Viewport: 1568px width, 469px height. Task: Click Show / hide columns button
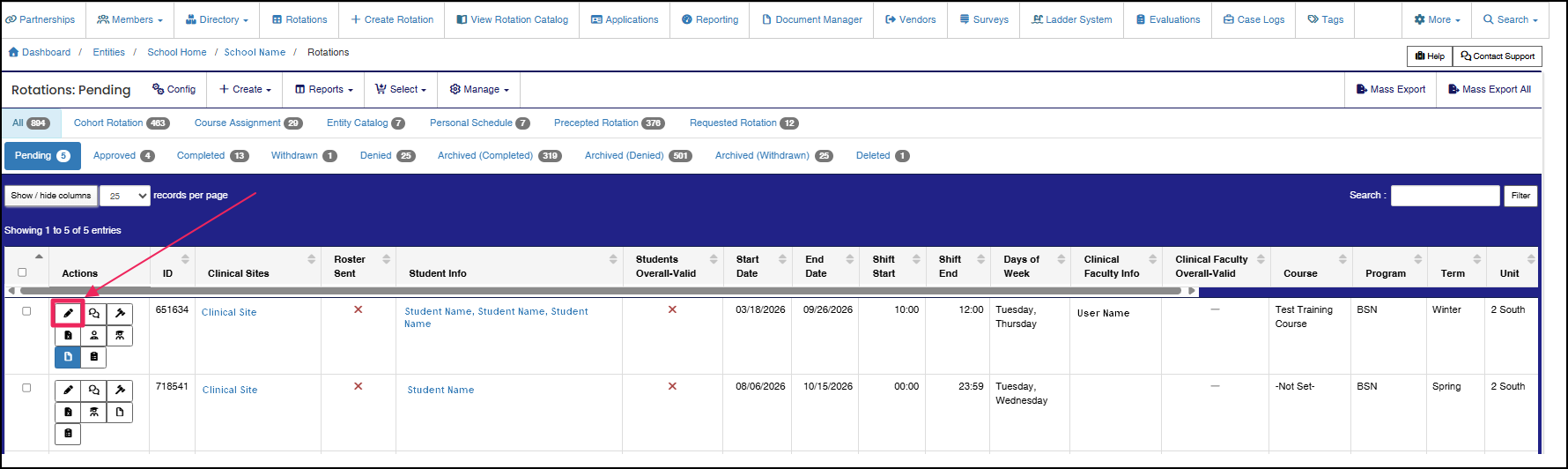click(51, 196)
